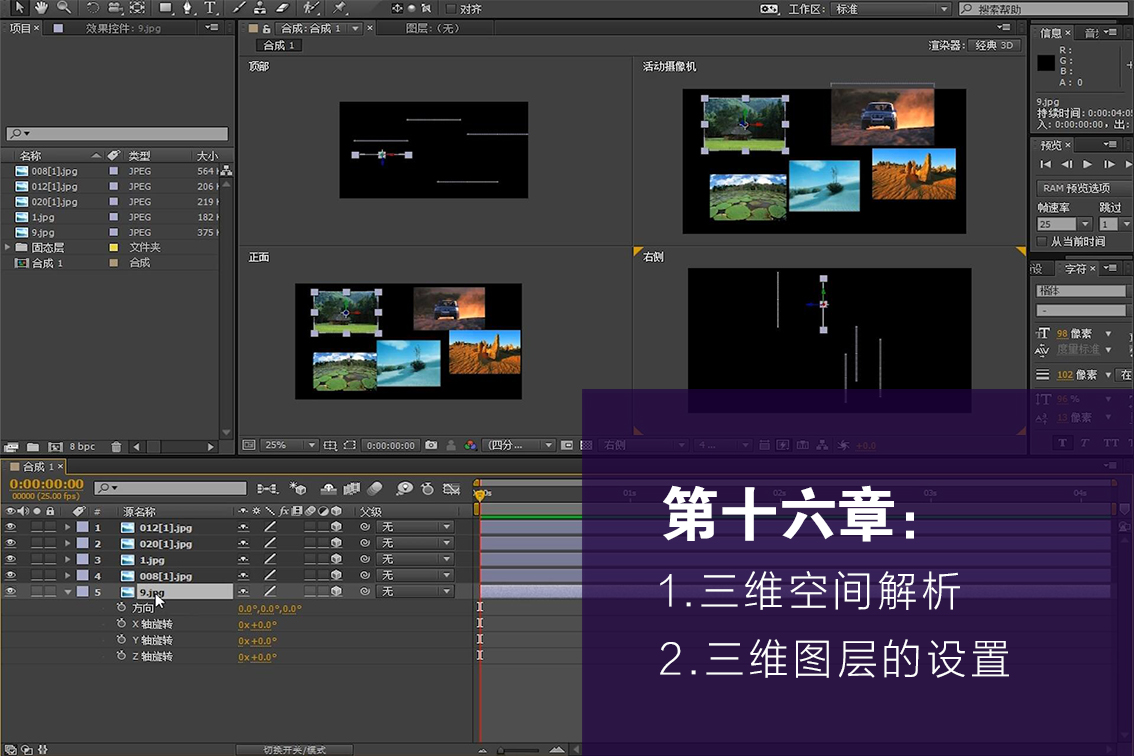Collapse layer 5 properties 9.jpg
Viewport: 1134px width, 756px height.
[x=67, y=592]
